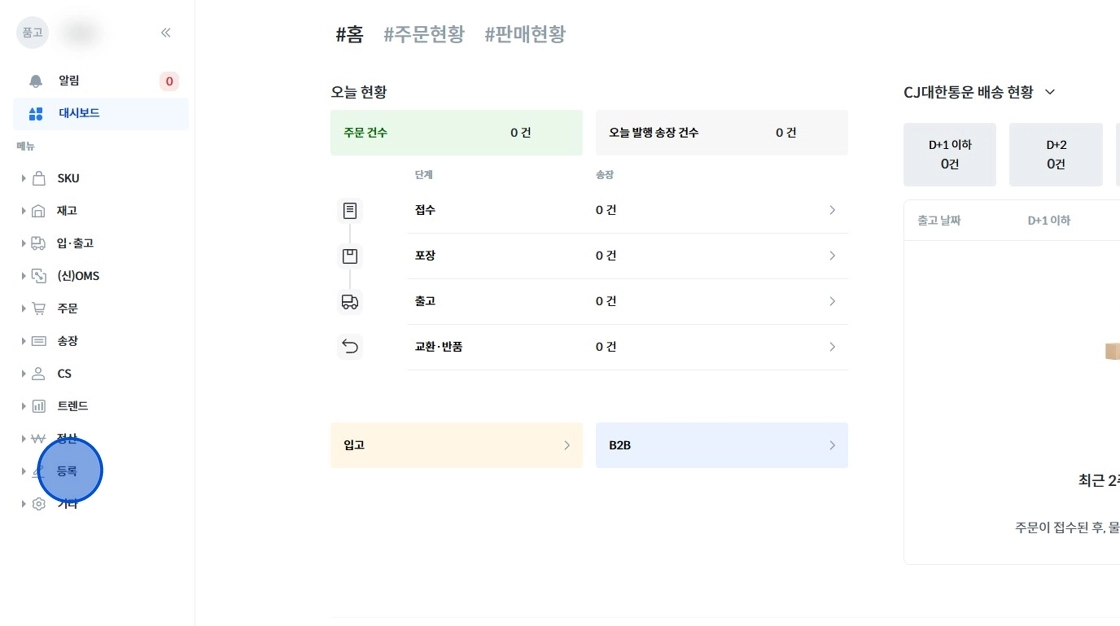Click the 트렌드 chart icon
The height and width of the screenshot is (626, 1120).
point(39,406)
